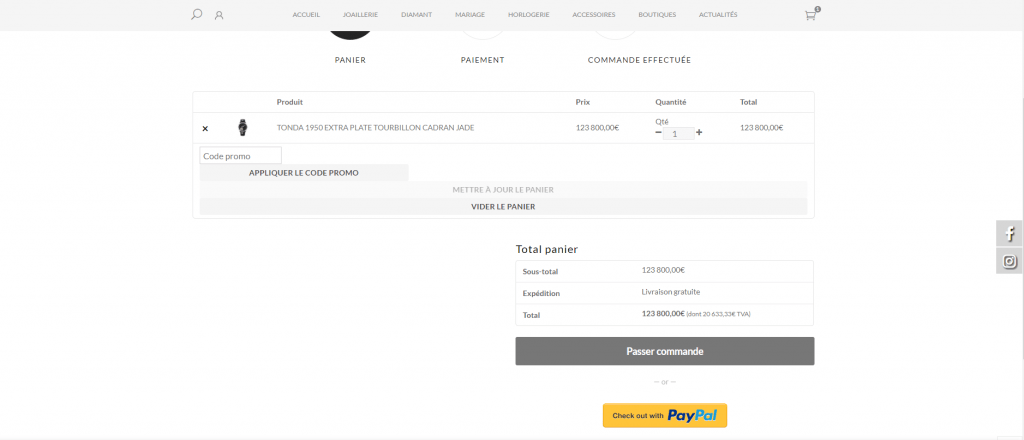Open the Instagram side icon
Screen dimensions: 1024x440
click(x=1010, y=261)
